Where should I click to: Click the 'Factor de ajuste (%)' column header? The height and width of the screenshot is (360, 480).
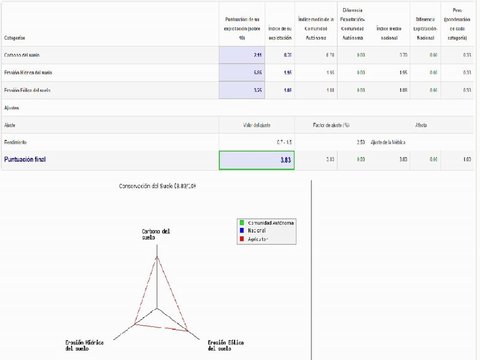click(x=331, y=125)
